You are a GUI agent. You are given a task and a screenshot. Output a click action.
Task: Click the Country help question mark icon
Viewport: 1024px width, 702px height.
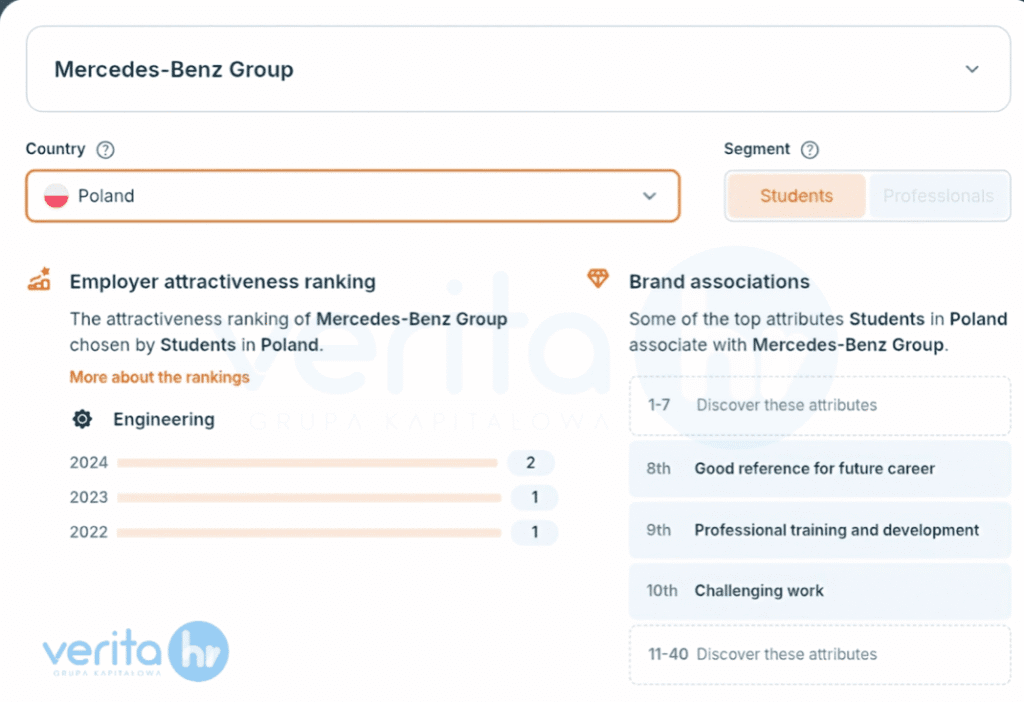[x=105, y=150]
